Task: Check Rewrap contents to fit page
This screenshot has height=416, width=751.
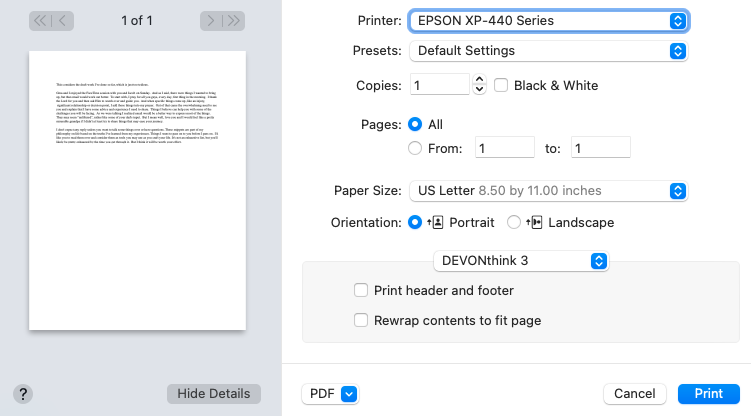Action: point(362,321)
